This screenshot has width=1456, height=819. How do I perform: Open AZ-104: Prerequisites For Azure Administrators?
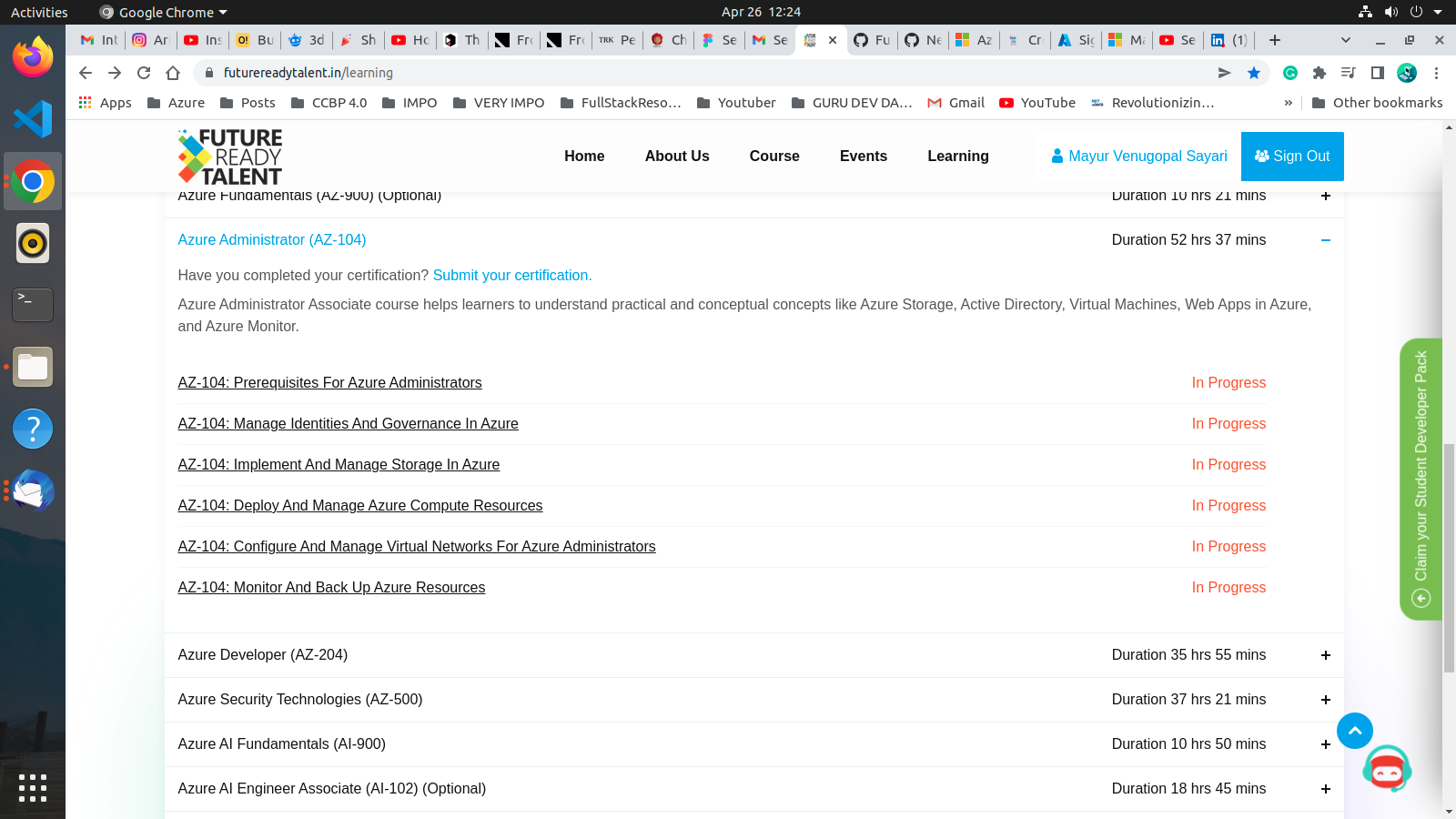(329, 382)
